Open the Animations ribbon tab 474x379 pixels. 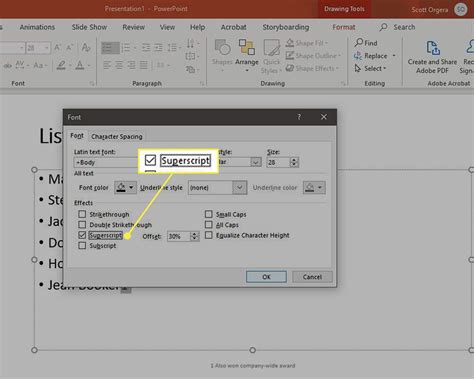coord(37,27)
